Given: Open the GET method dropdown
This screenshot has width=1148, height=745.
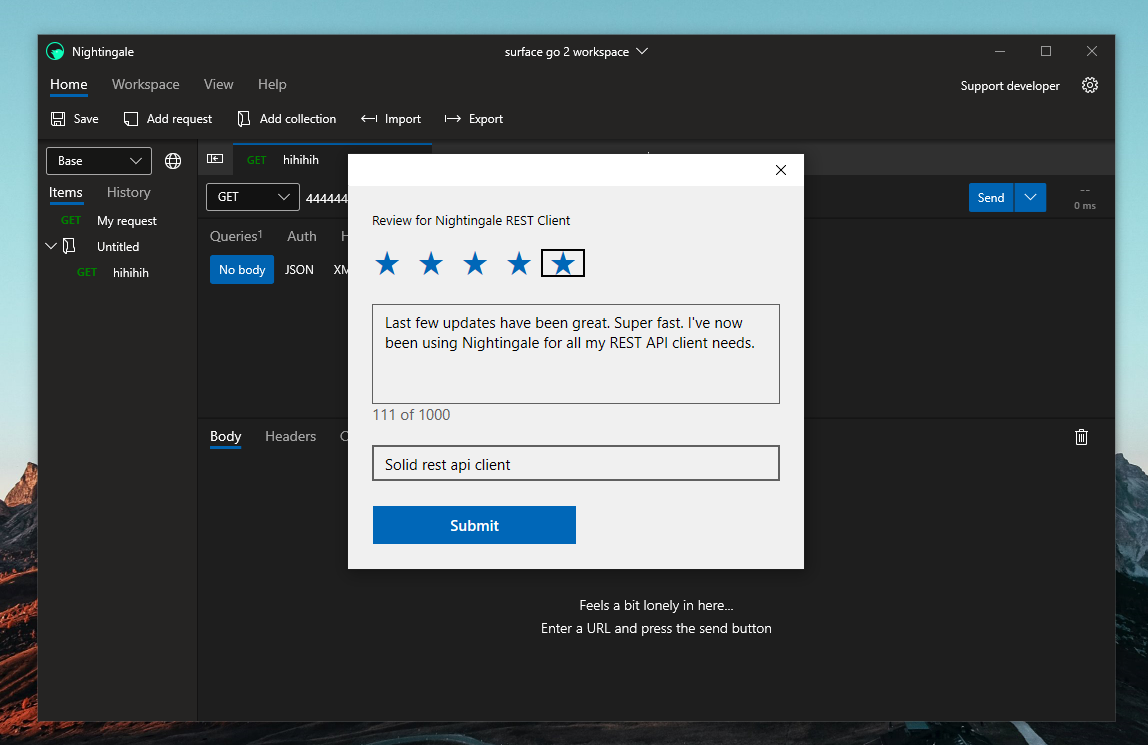Looking at the screenshot, I should [x=251, y=196].
